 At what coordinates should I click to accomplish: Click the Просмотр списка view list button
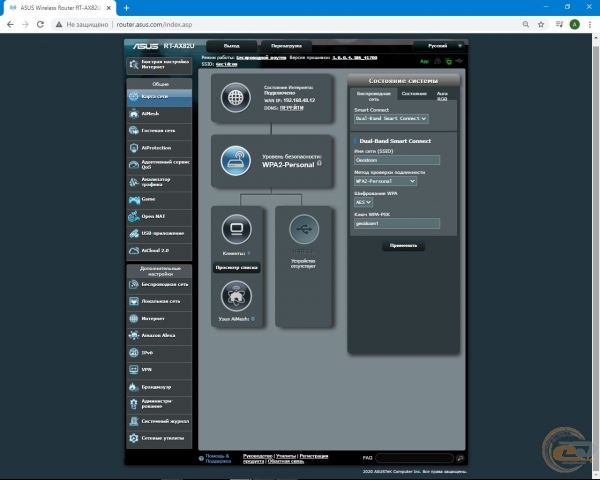[236, 268]
